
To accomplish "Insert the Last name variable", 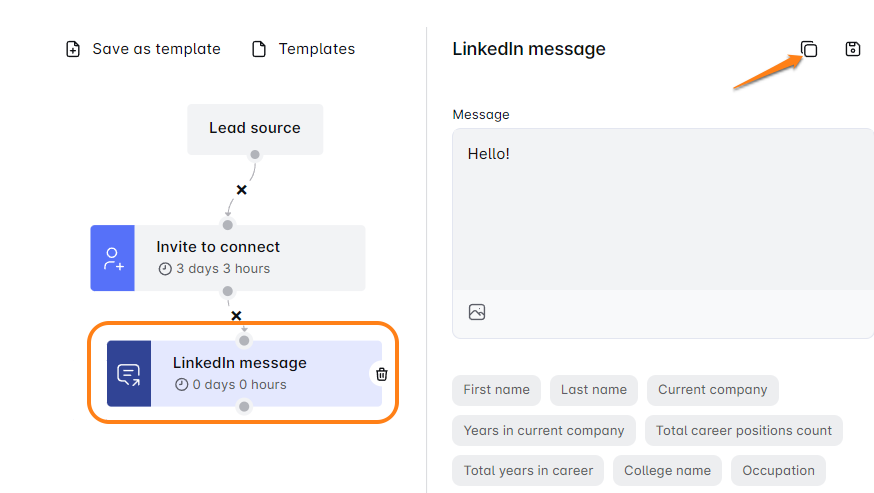I will pos(594,390).
